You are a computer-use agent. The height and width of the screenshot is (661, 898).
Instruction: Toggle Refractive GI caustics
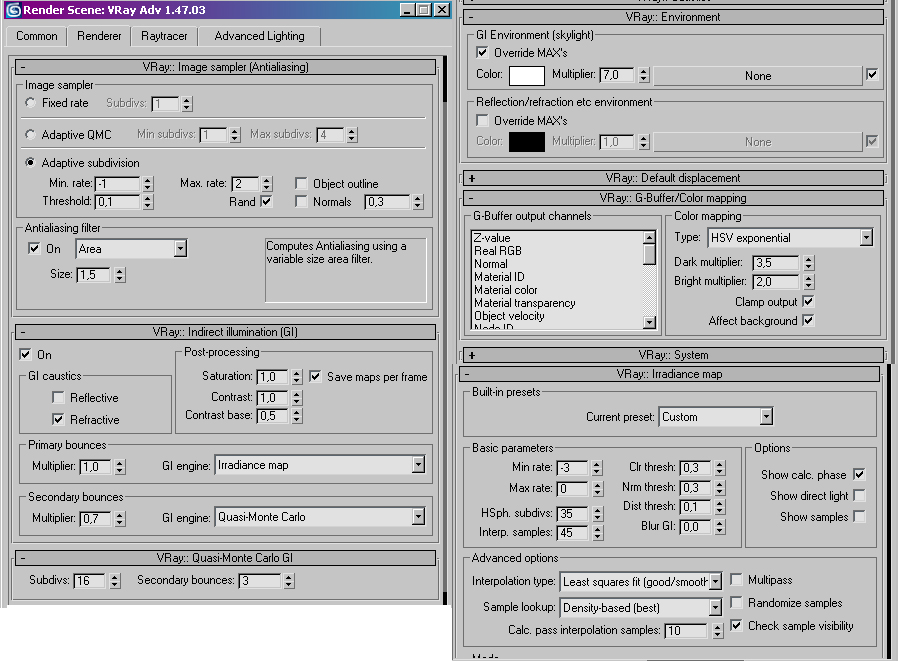click(58, 419)
